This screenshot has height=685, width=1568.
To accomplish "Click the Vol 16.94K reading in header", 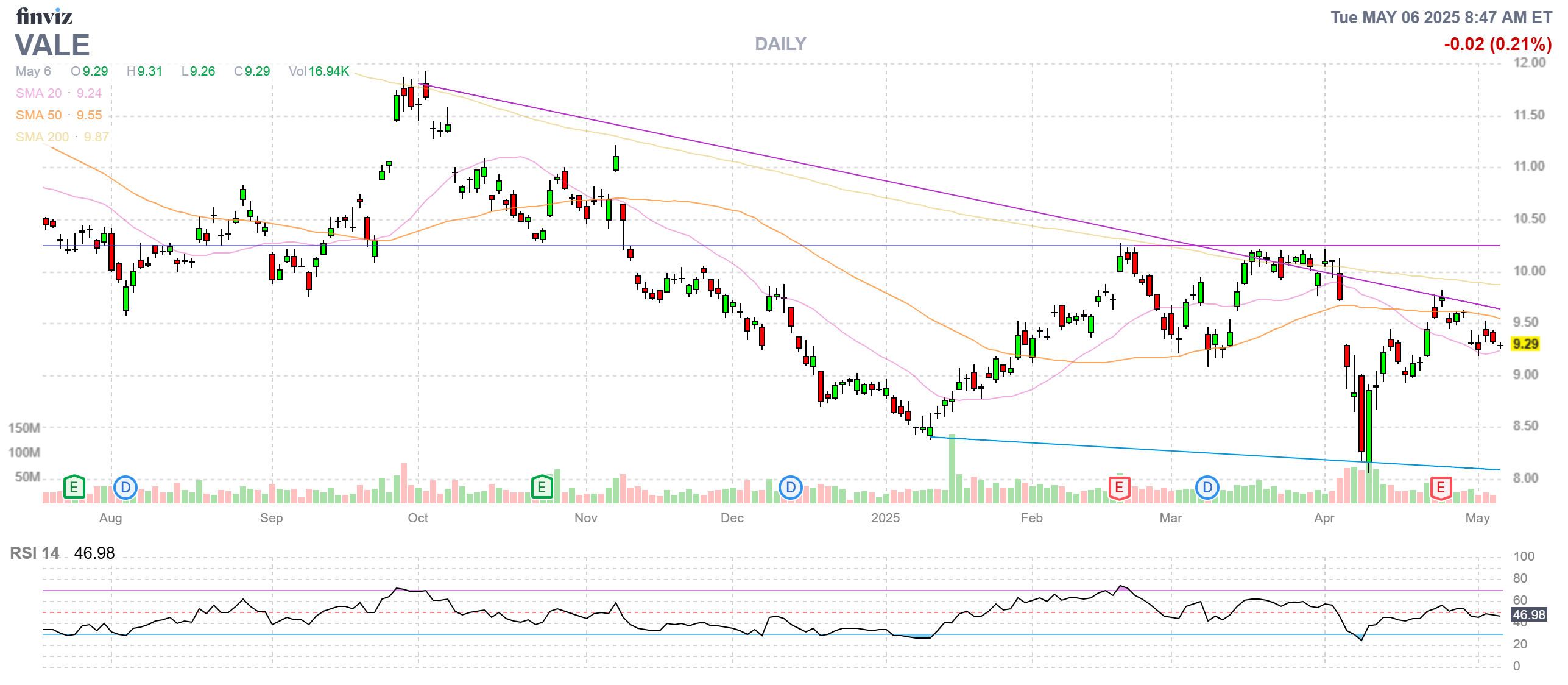I will pos(319,71).
